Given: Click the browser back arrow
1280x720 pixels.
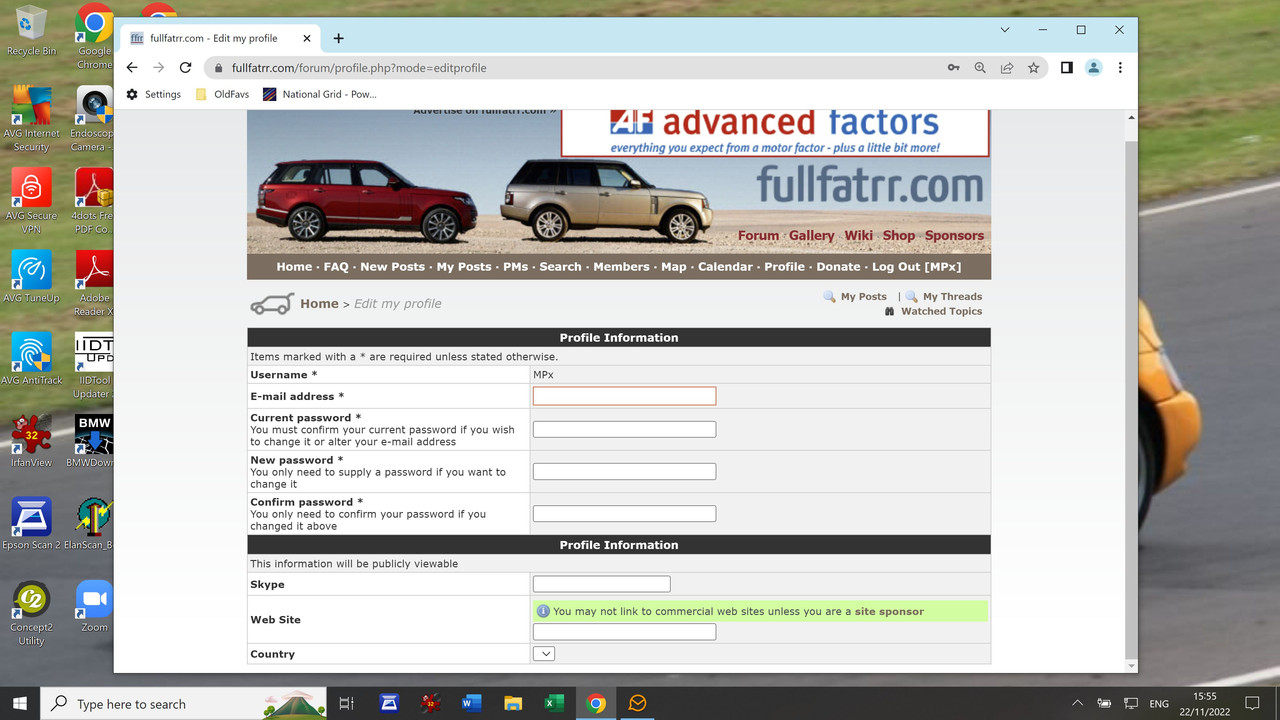Looking at the screenshot, I should click(132, 68).
